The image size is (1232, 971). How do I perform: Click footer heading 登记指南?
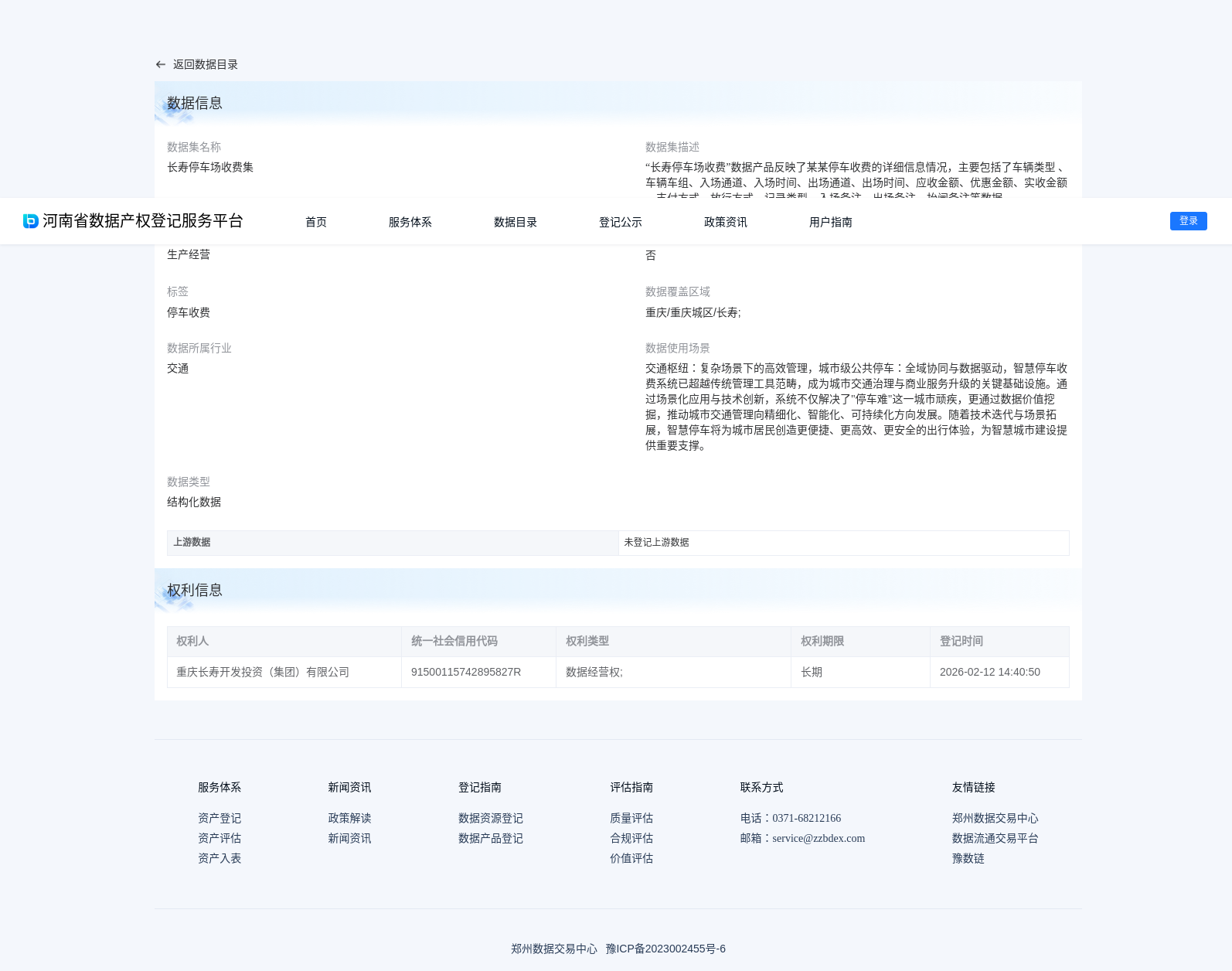[x=480, y=787]
